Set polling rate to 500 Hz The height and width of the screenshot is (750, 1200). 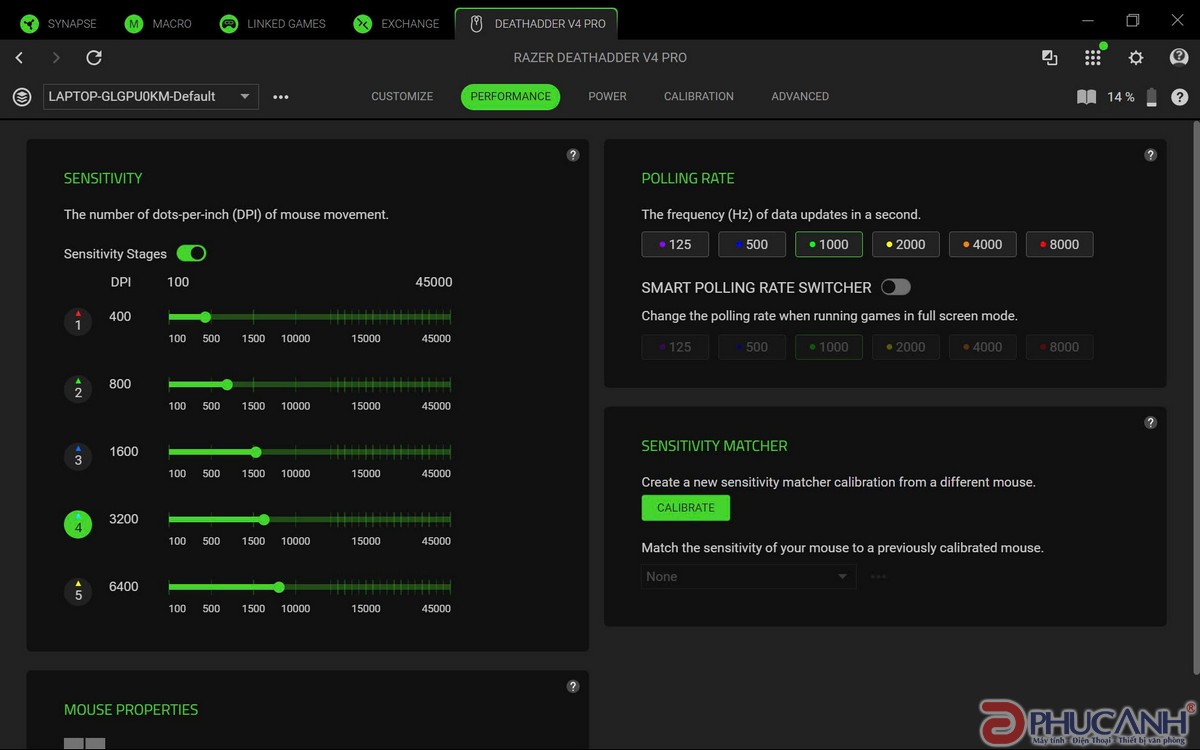[x=752, y=244]
